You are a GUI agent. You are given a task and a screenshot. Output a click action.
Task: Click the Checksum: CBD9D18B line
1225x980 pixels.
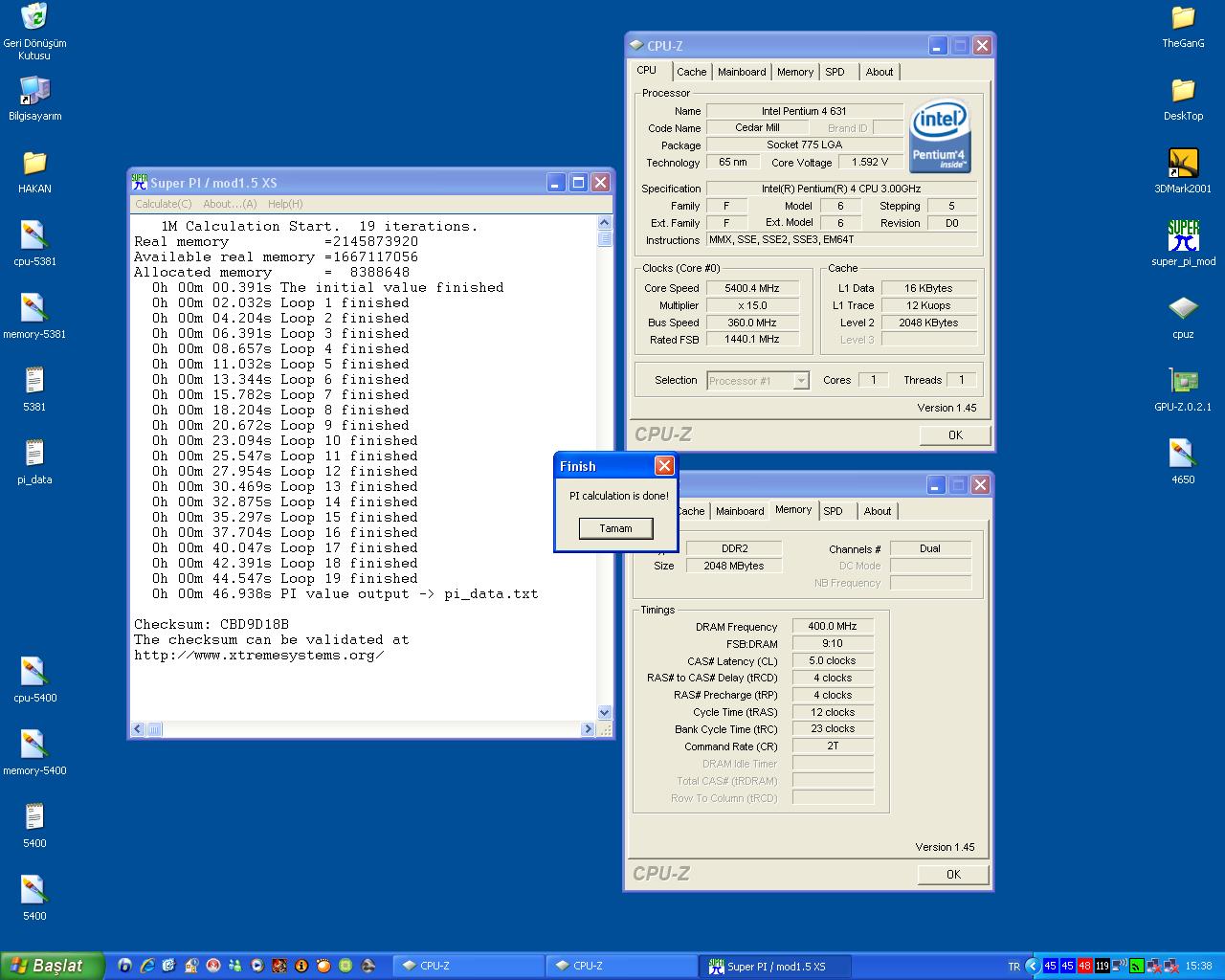point(212,624)
